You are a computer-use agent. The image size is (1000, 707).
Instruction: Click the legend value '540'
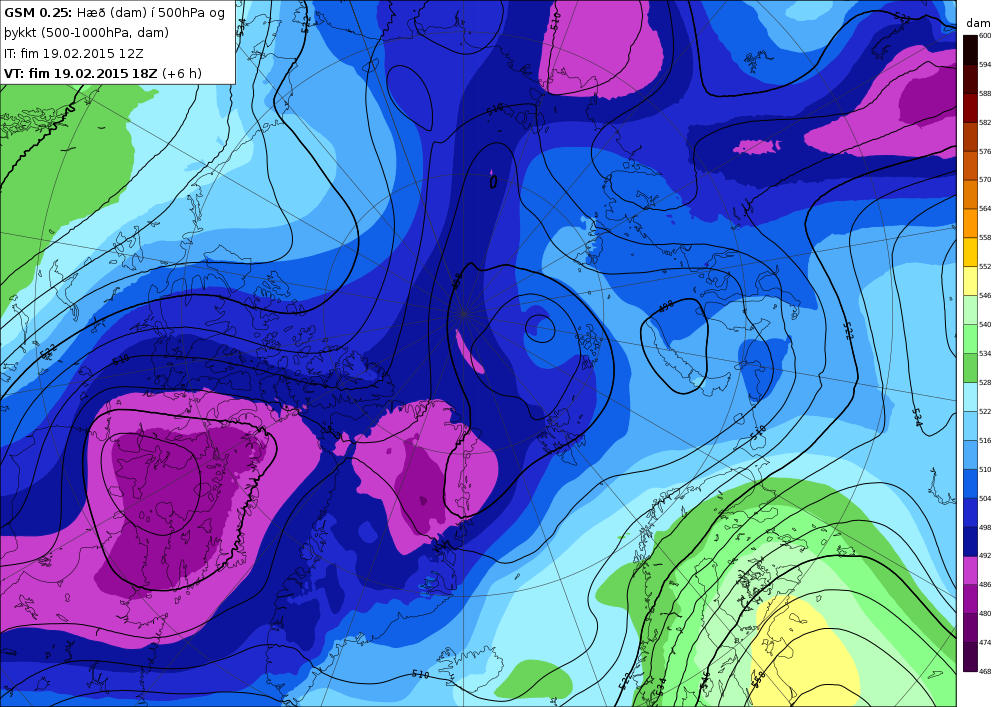[x=985, y=324]
